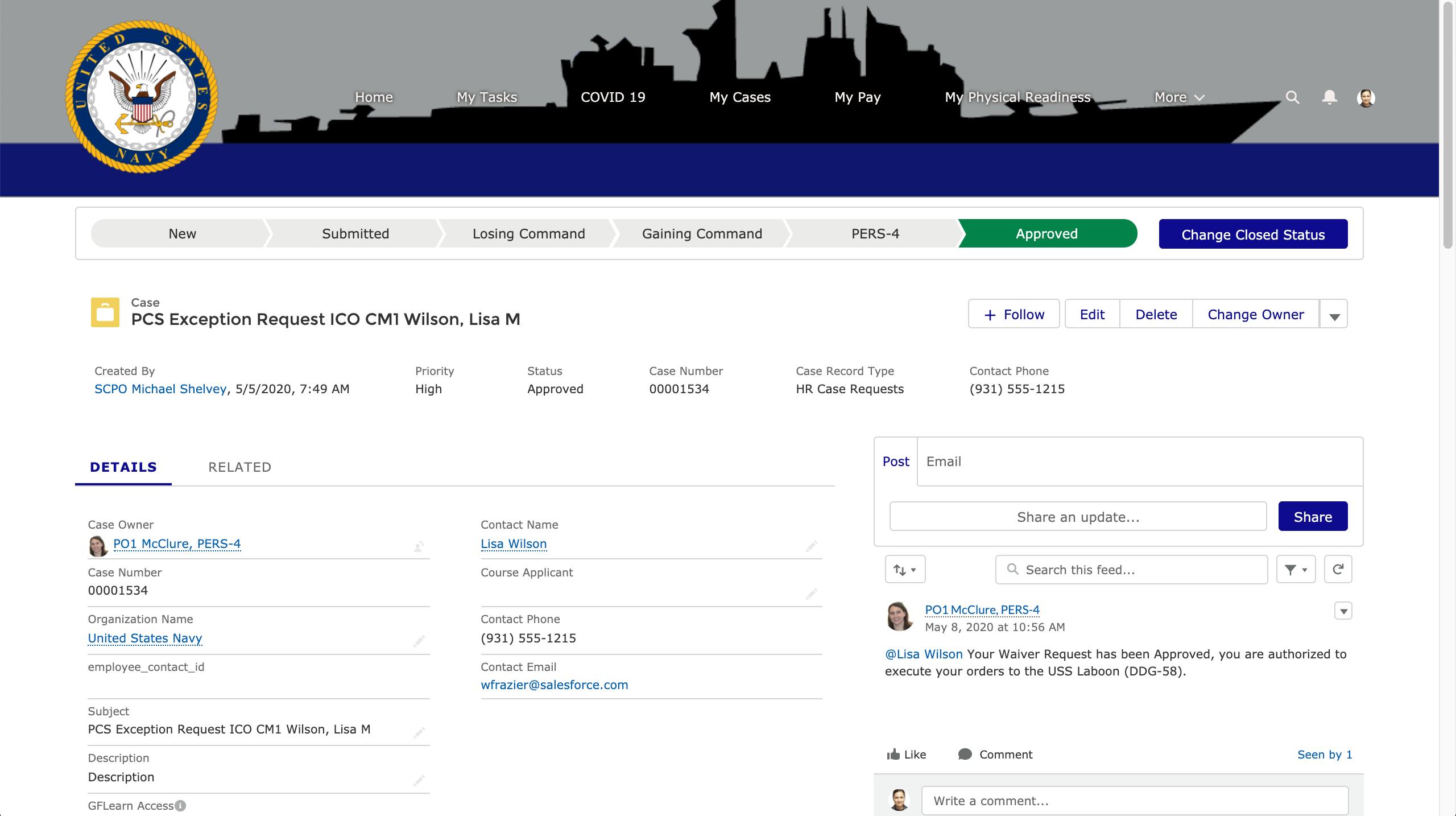Refresh the case feed
The width and height of the screenshot is (1456, 816).
(1338, 569)
